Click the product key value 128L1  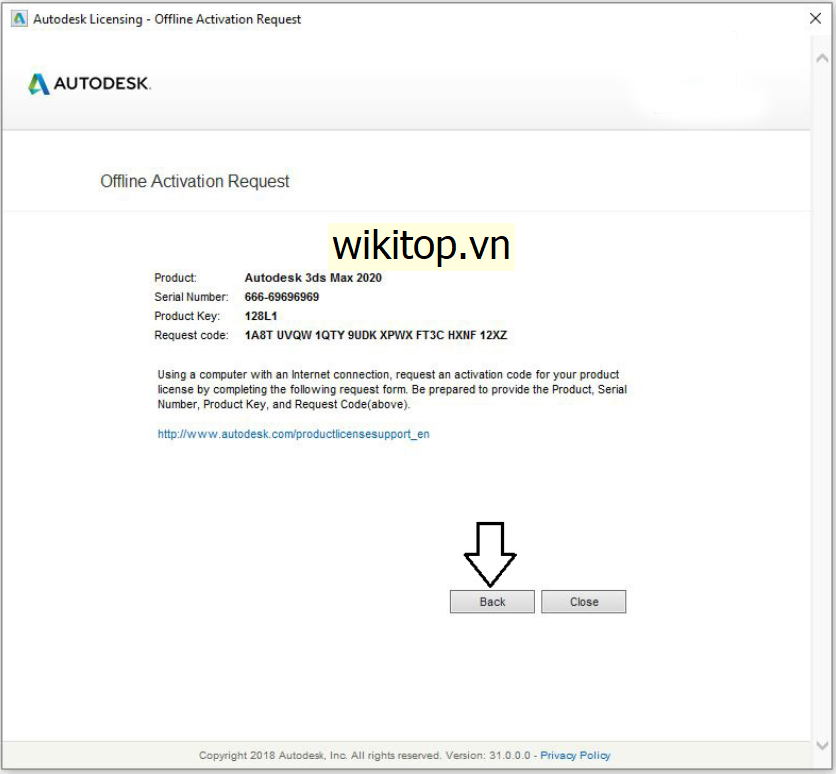coord(260,316)
